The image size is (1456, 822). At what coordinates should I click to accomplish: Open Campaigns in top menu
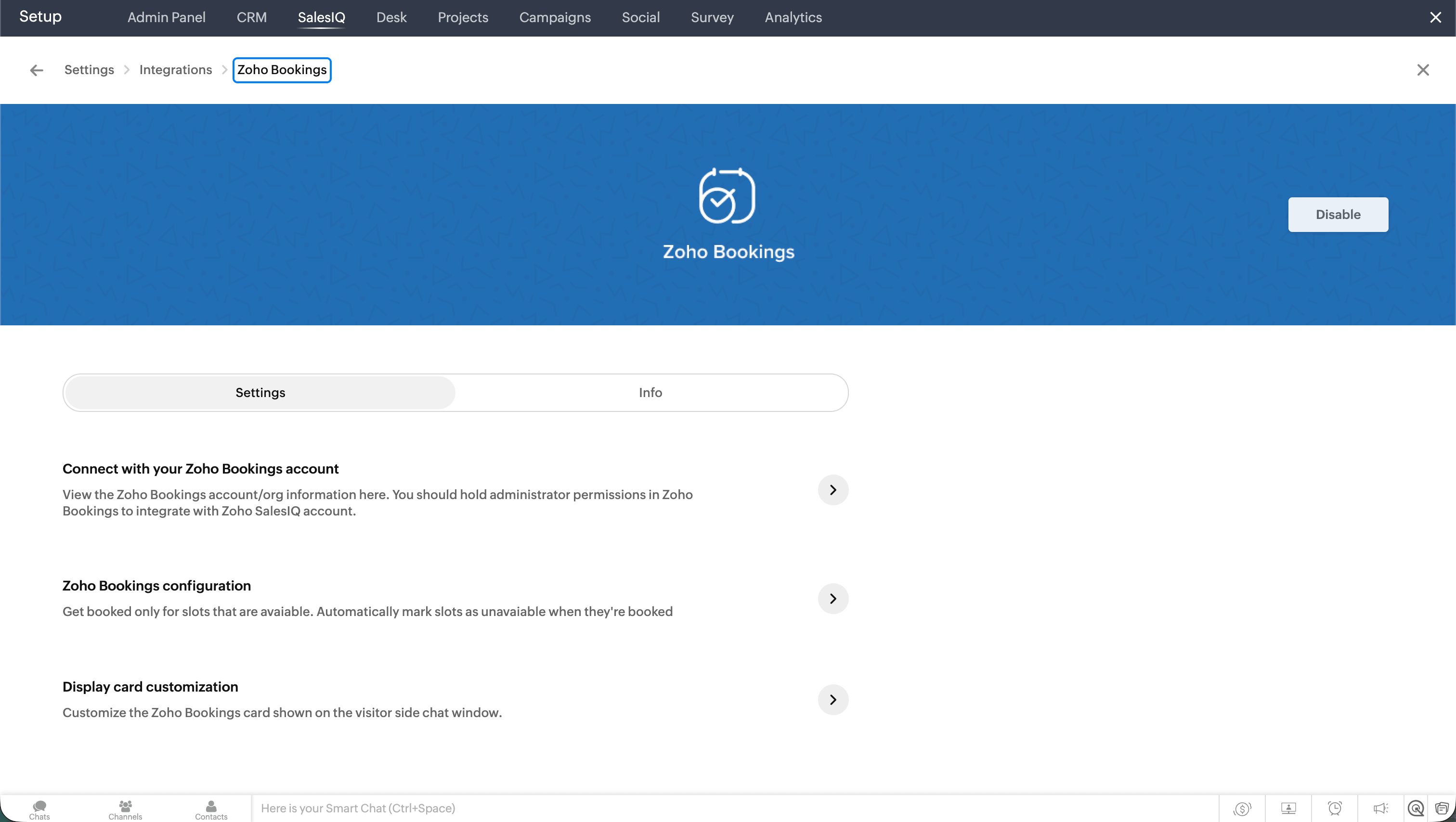pyautogui.click(x=555, y=17)
